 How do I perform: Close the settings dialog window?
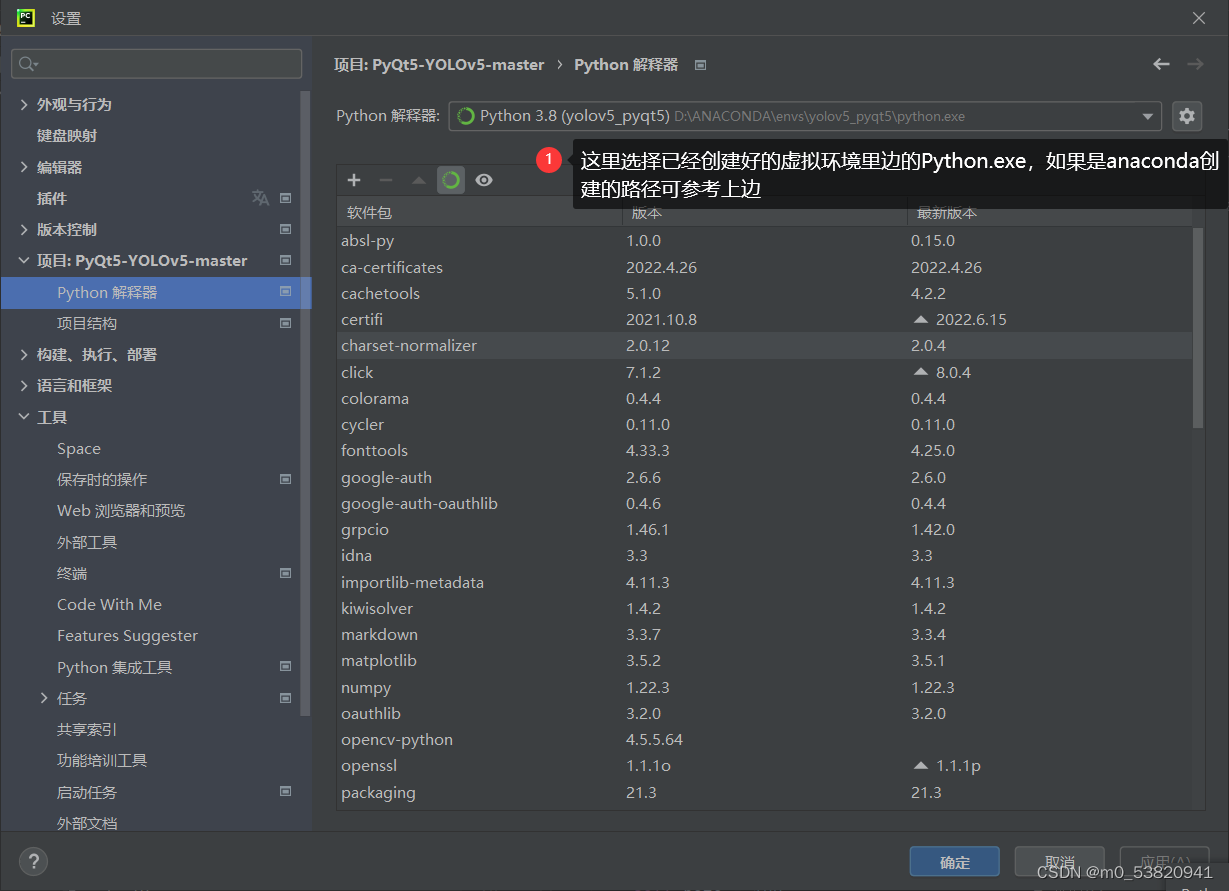(x=1199, y=18)
